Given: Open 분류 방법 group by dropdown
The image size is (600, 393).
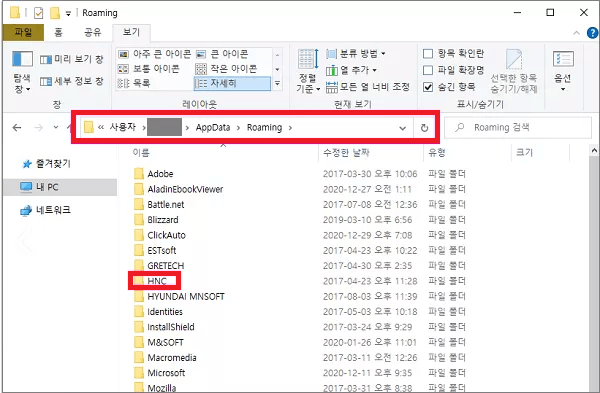Looking at the screenshot, I should [355, 54].
